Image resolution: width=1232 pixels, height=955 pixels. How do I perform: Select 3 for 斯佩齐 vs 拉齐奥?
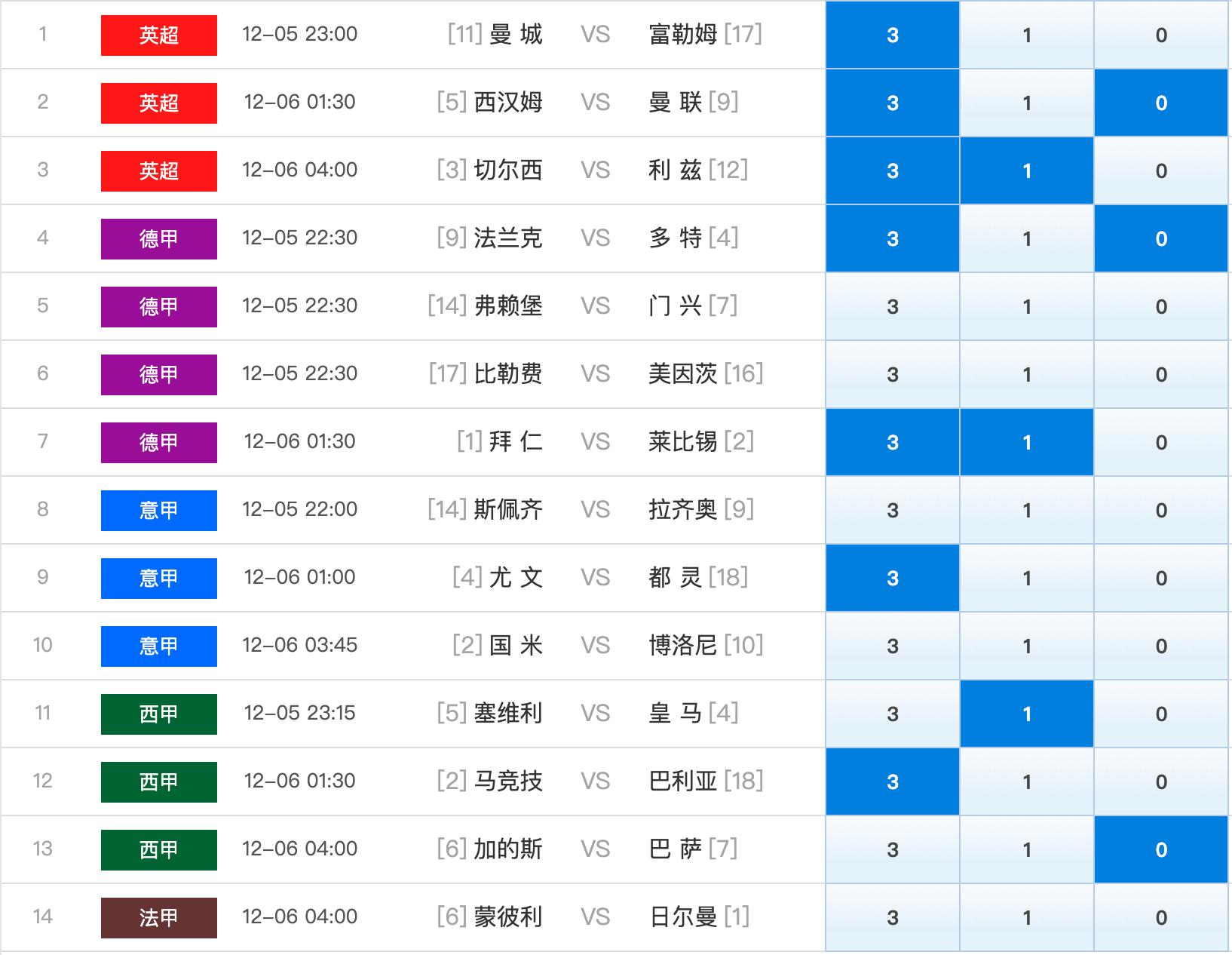(x=893, y=510)
